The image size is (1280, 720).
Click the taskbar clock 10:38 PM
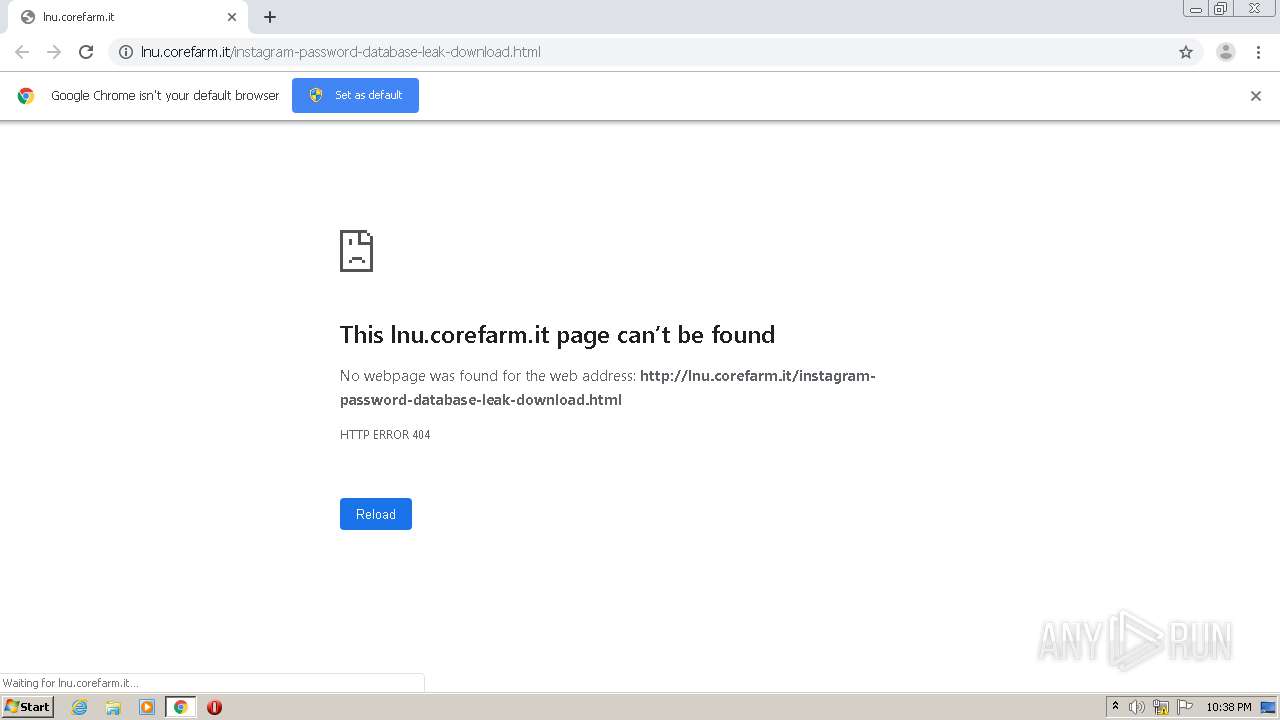coord(1229,707)
